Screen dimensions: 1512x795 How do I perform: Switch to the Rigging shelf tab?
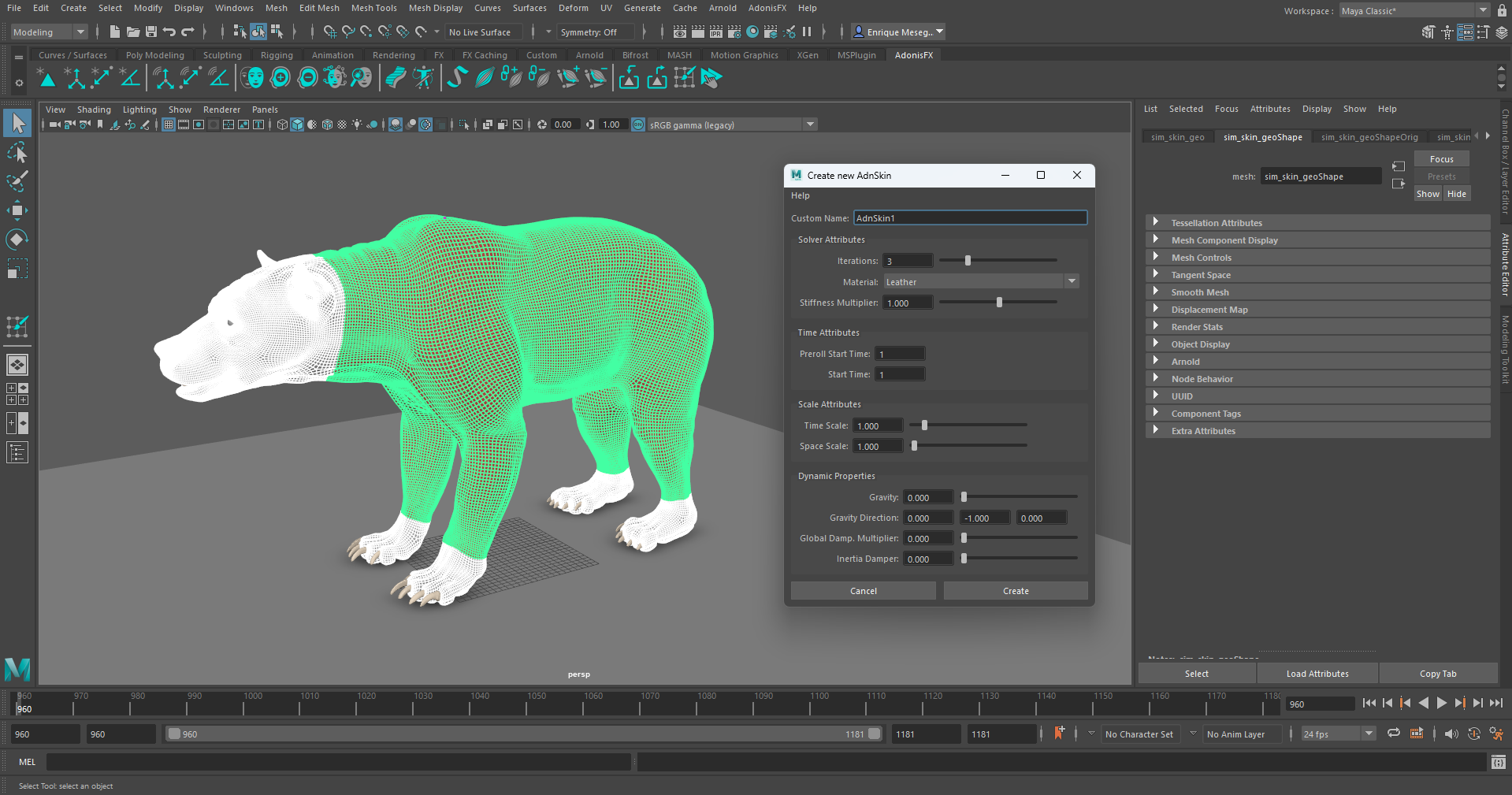click(x=277, y=55)
